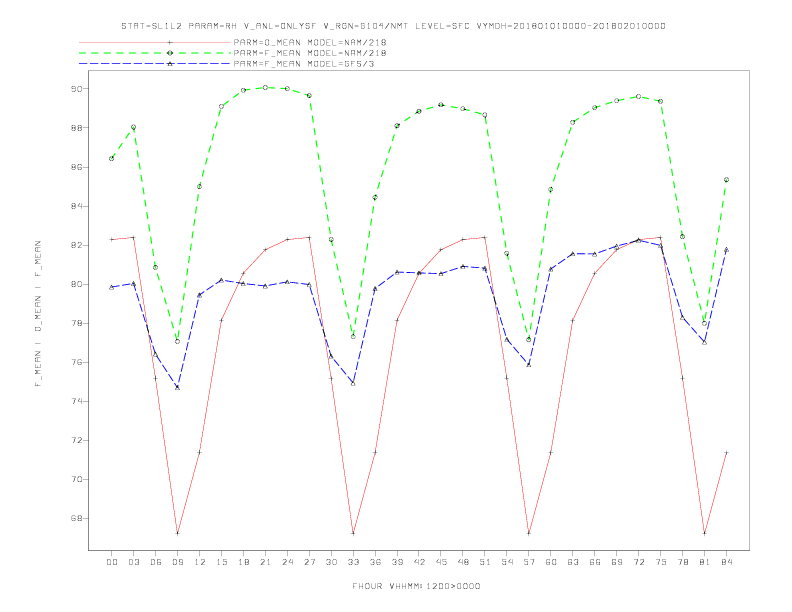This screenshot has width=792, height=612.
Task: Click the x-axis title FHOUR VHHMM
Action: [x=416, y=586]
